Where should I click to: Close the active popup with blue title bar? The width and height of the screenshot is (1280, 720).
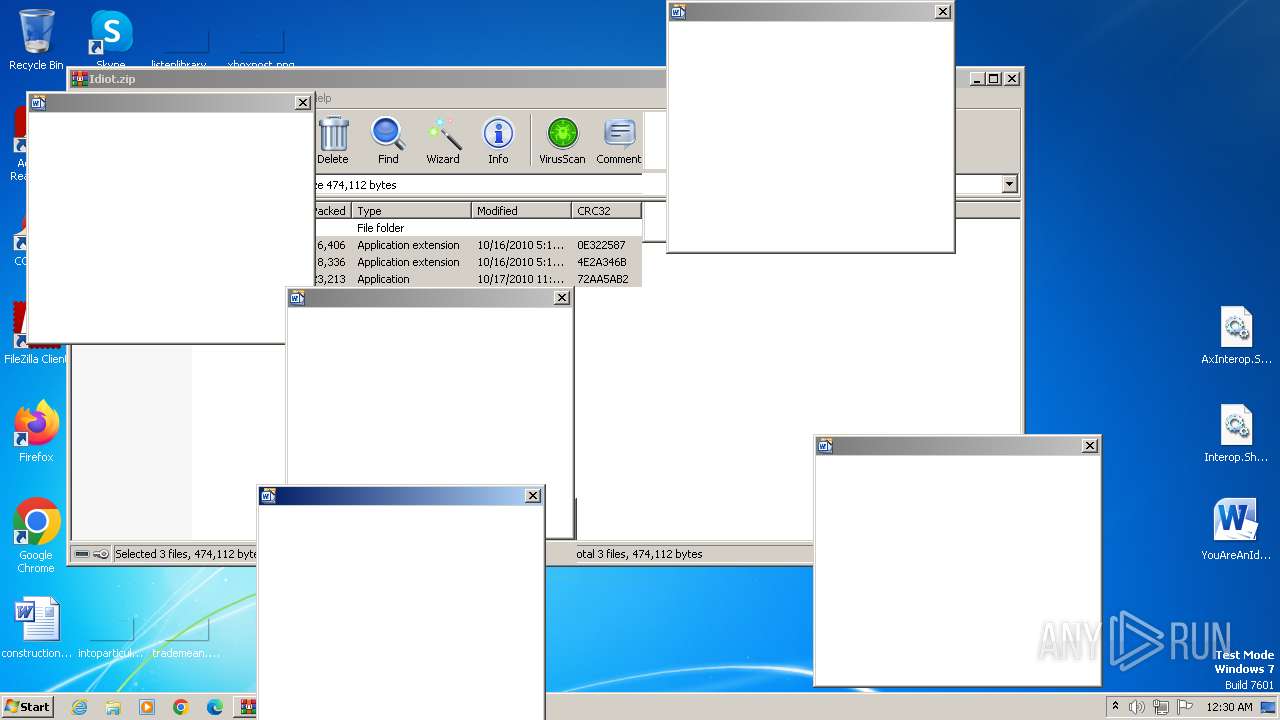(x=533, y=495)
